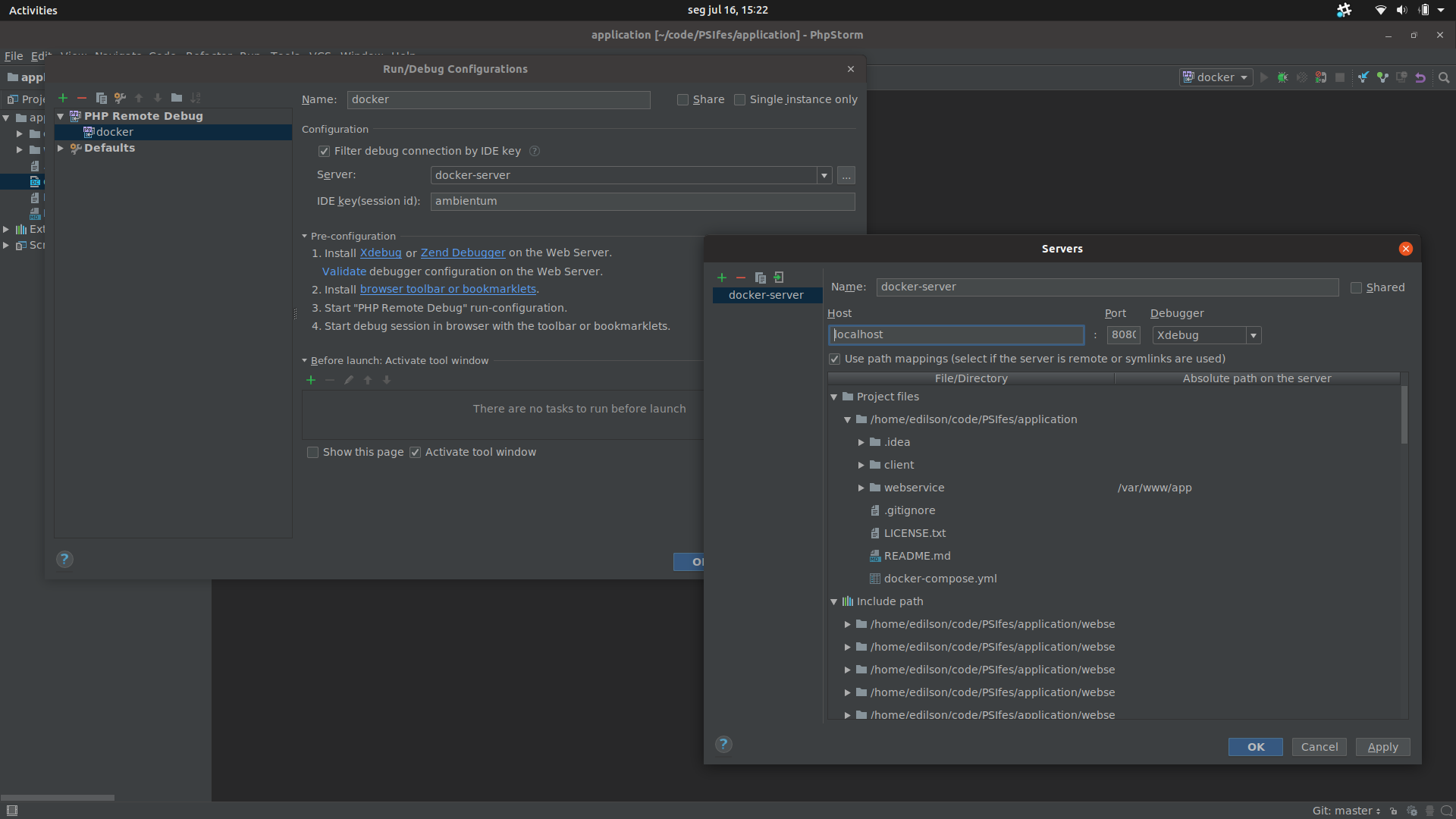1456x819 pixels.
Task: Uncheck Filter debug connection by IDE key
Action: [324, 152]
